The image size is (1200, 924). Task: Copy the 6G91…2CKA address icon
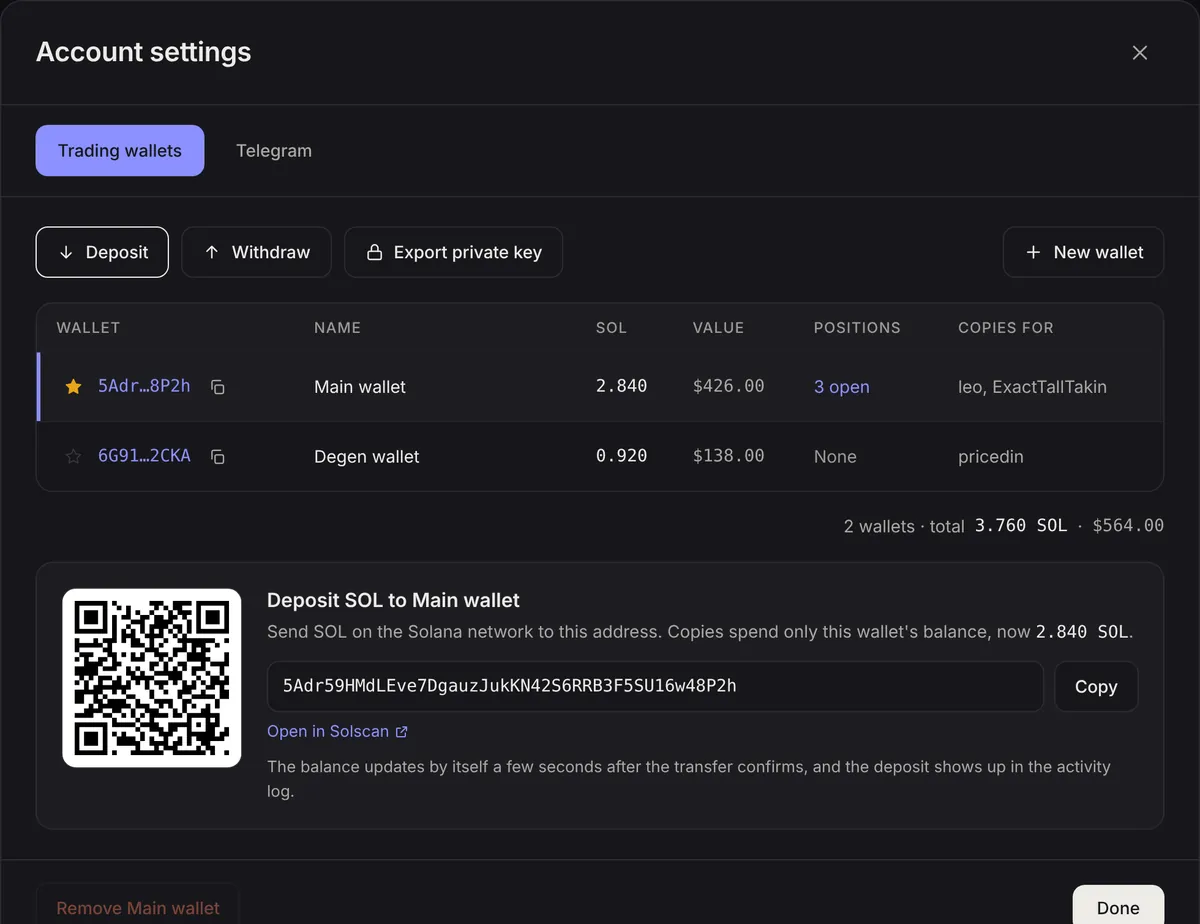pyautogui.click(x=218, y=457)
